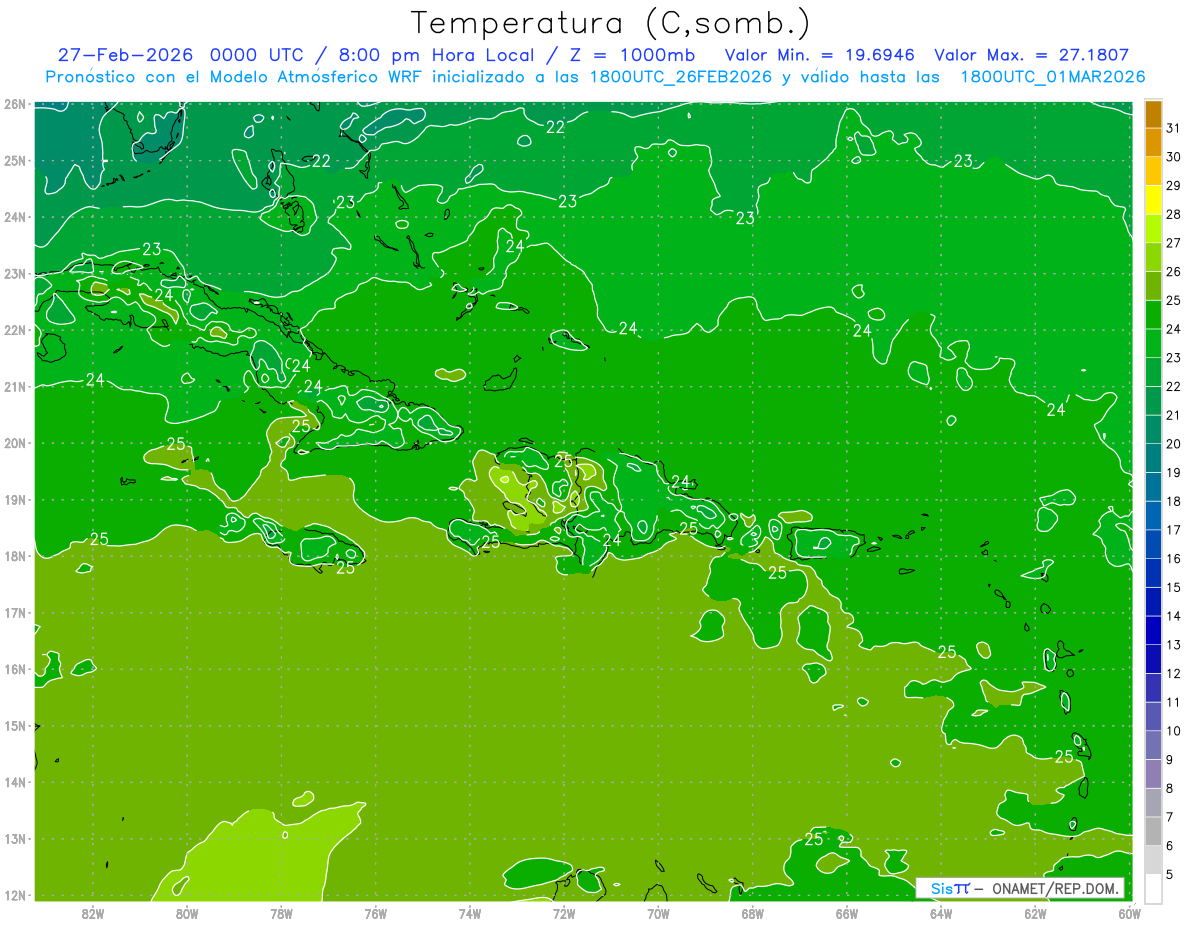1200x927 pixels.
Task: Click the colorbar value '15'
Action: point(1173,588)
